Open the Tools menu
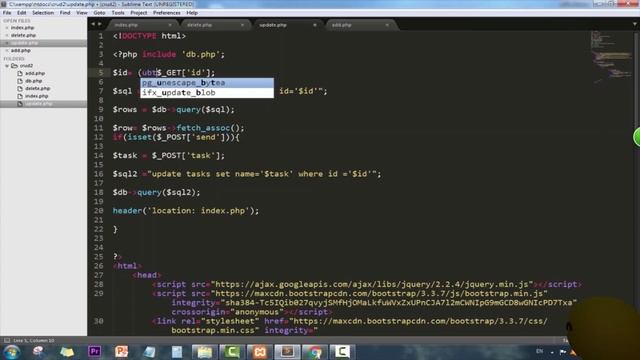 tap(118, 13)
